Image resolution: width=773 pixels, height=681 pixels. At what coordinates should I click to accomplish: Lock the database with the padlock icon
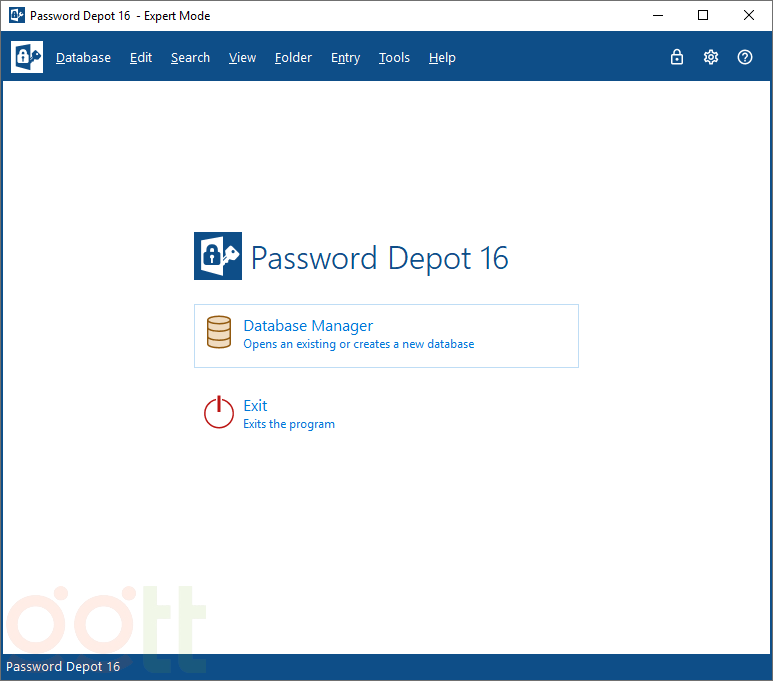677,57
